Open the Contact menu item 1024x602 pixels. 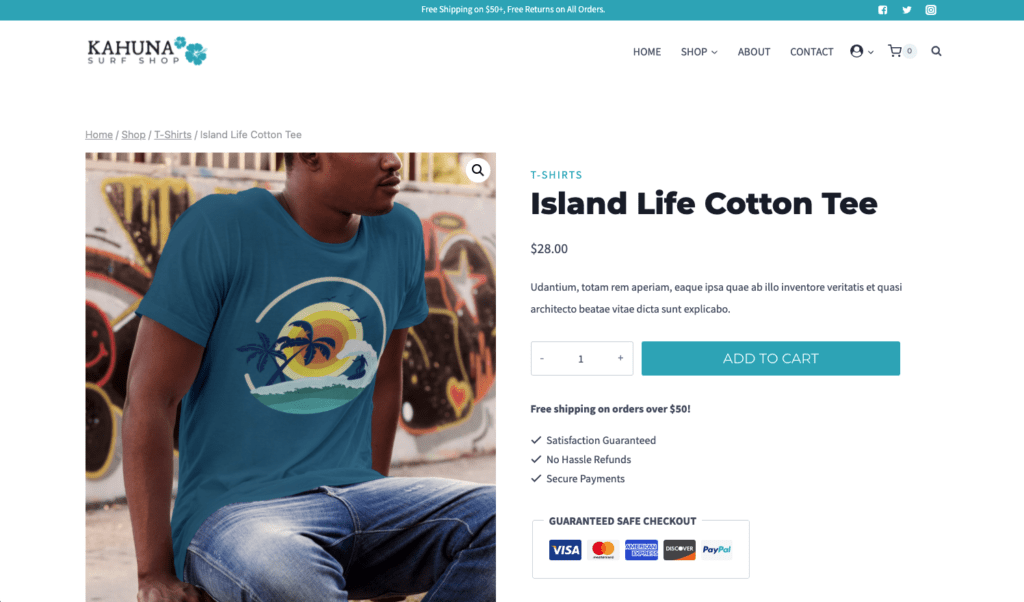coord(811,52)
